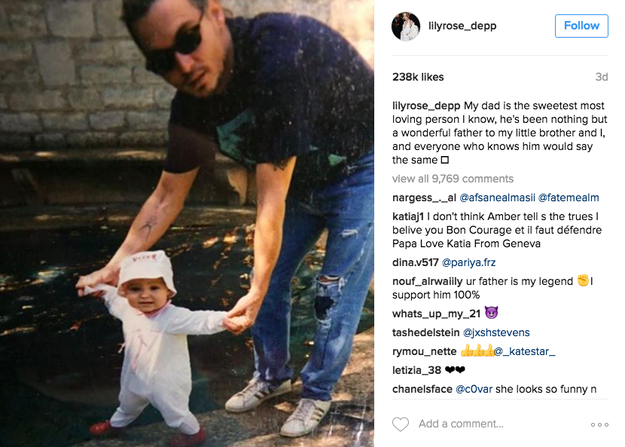The height and width of the screenshot is (447, 625).
Task: Open lilyrose_depp profile picture avatar
Action: pyautogui.click(x=406, y=26)
